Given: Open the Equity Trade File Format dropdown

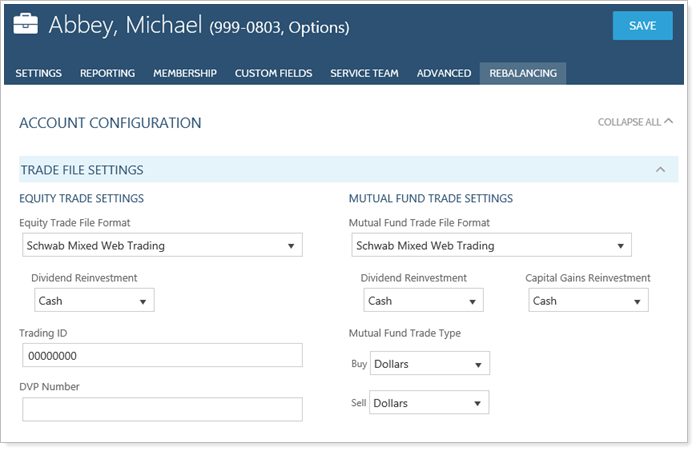Looking at the screenshot, I should (162, 245).
